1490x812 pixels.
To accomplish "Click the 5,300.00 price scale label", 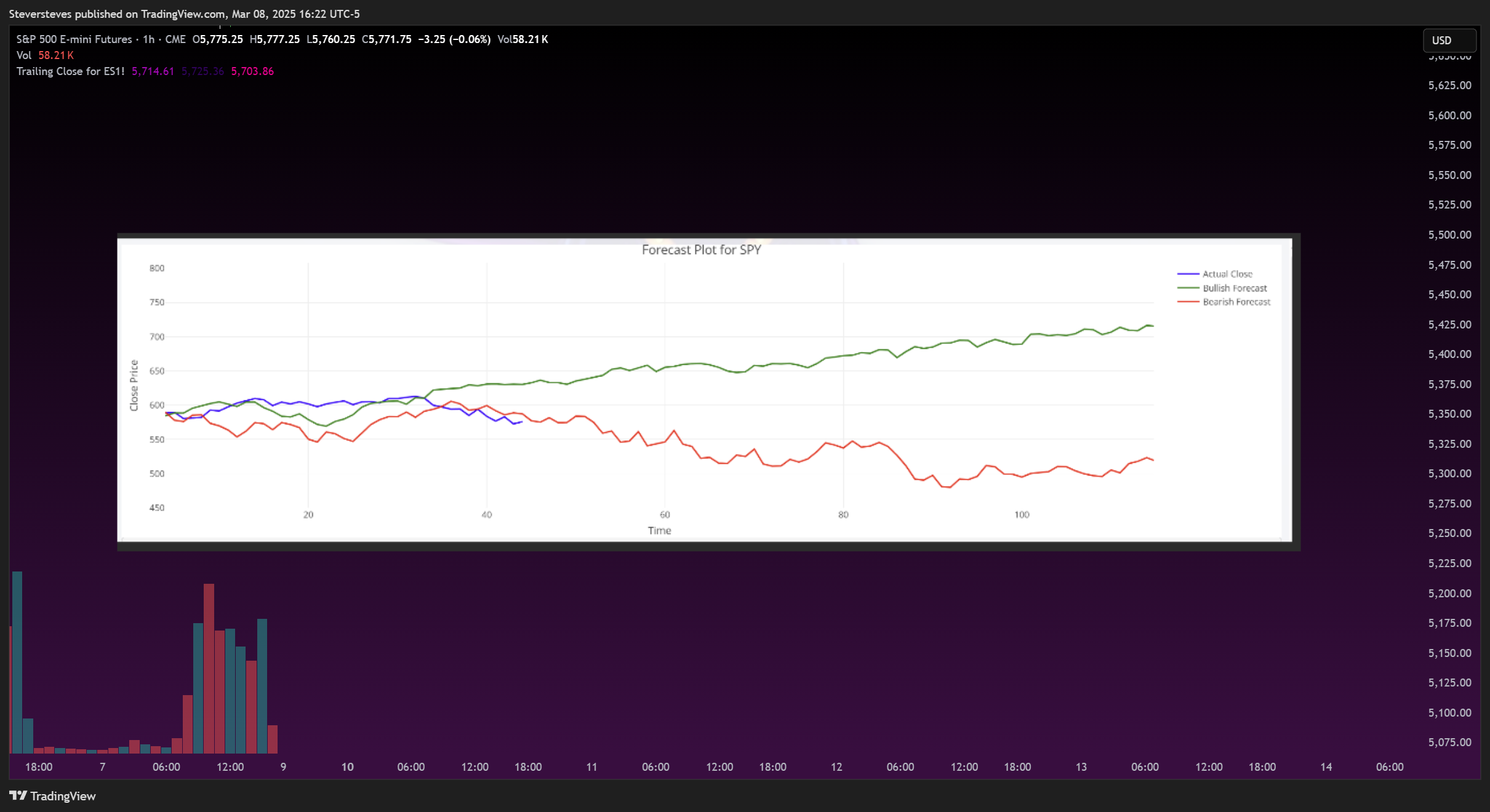I will click(1449, 474).
